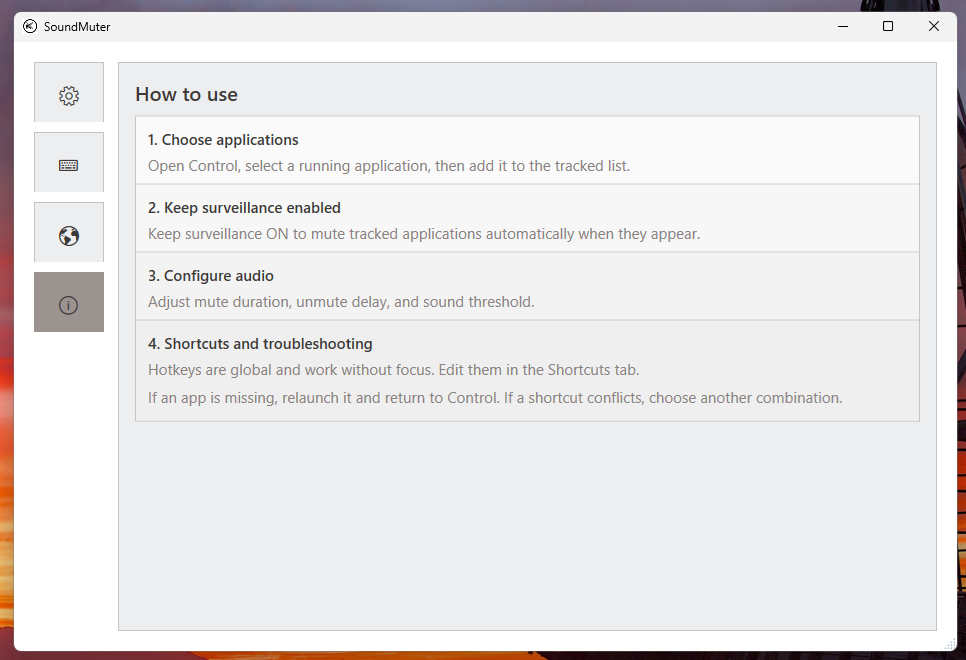Click '2. Keep surveillance enabled' step title
Image resolution: width=966 pixels, height=660 pixels.
tap(244, 208)
